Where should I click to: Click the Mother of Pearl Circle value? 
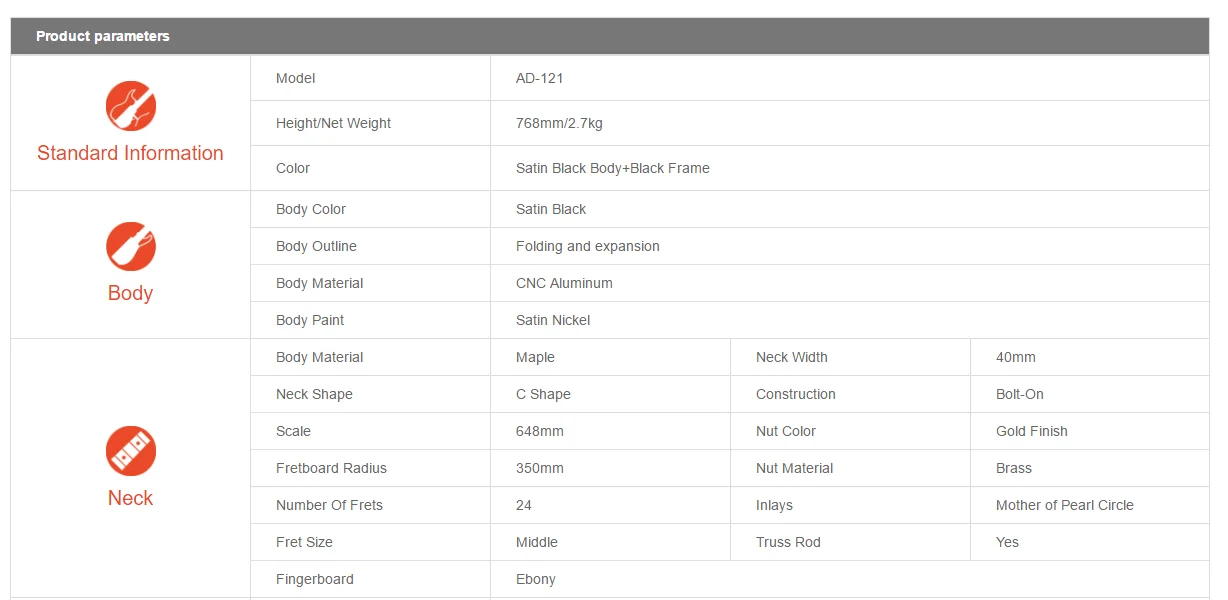pos(1064,505)
